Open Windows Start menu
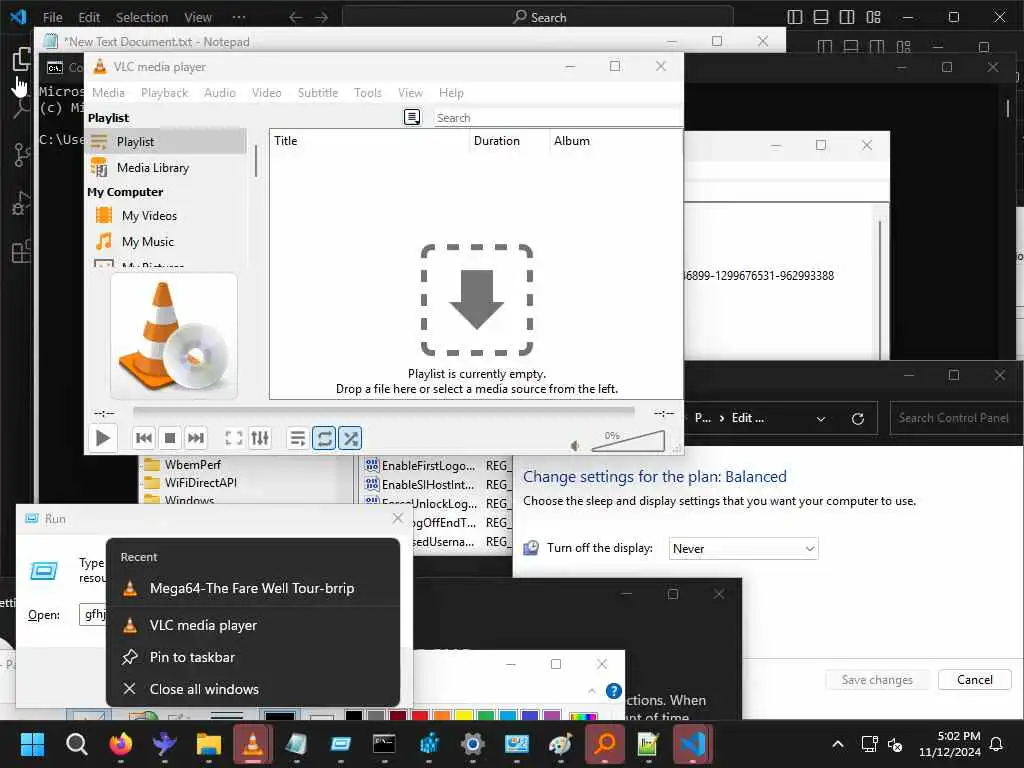Image resolution: width=1024 pixels, height=768 pixels. 32,744
